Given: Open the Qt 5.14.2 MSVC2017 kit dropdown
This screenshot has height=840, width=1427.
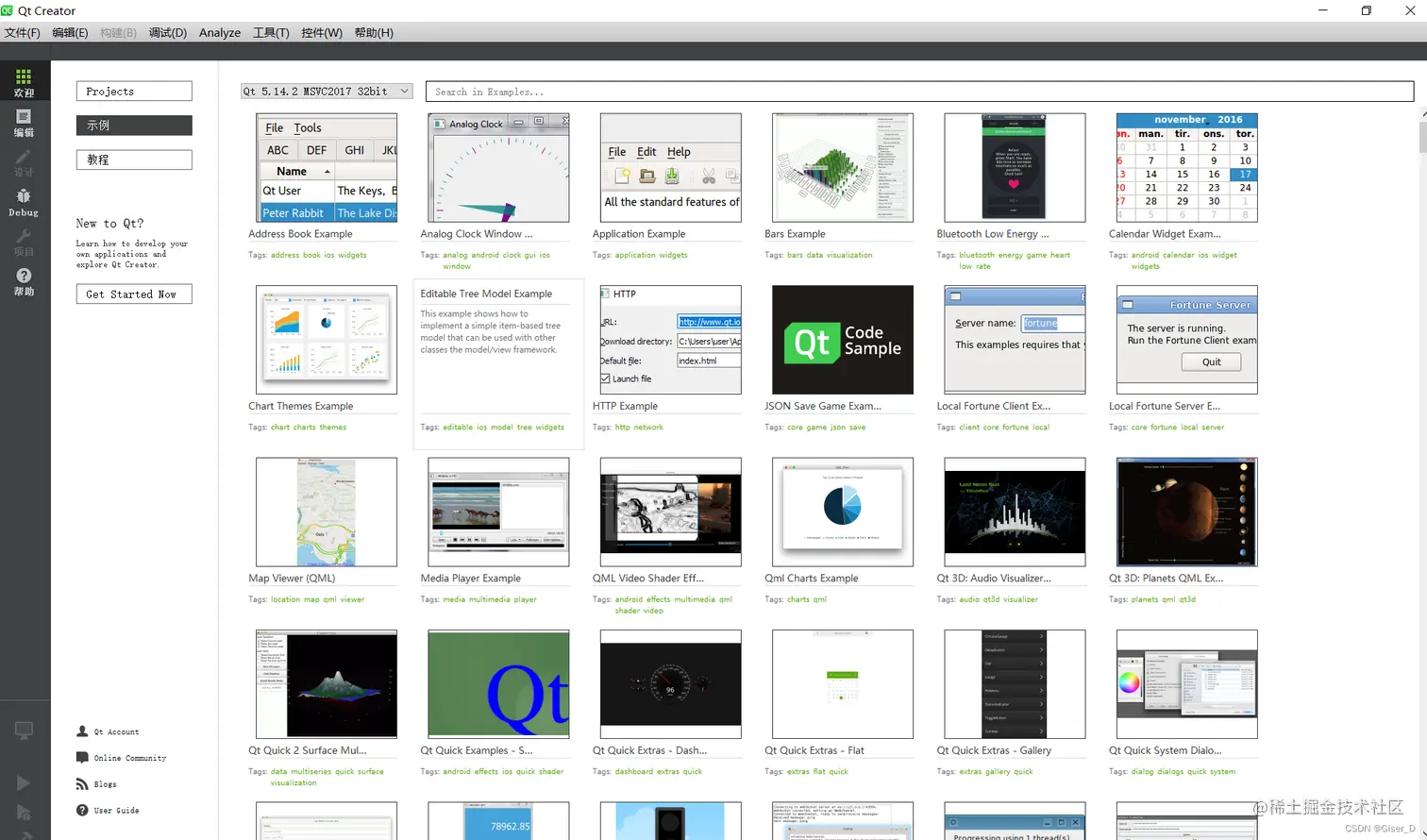Looking at the screenshot, I should (x=327, y=92).
